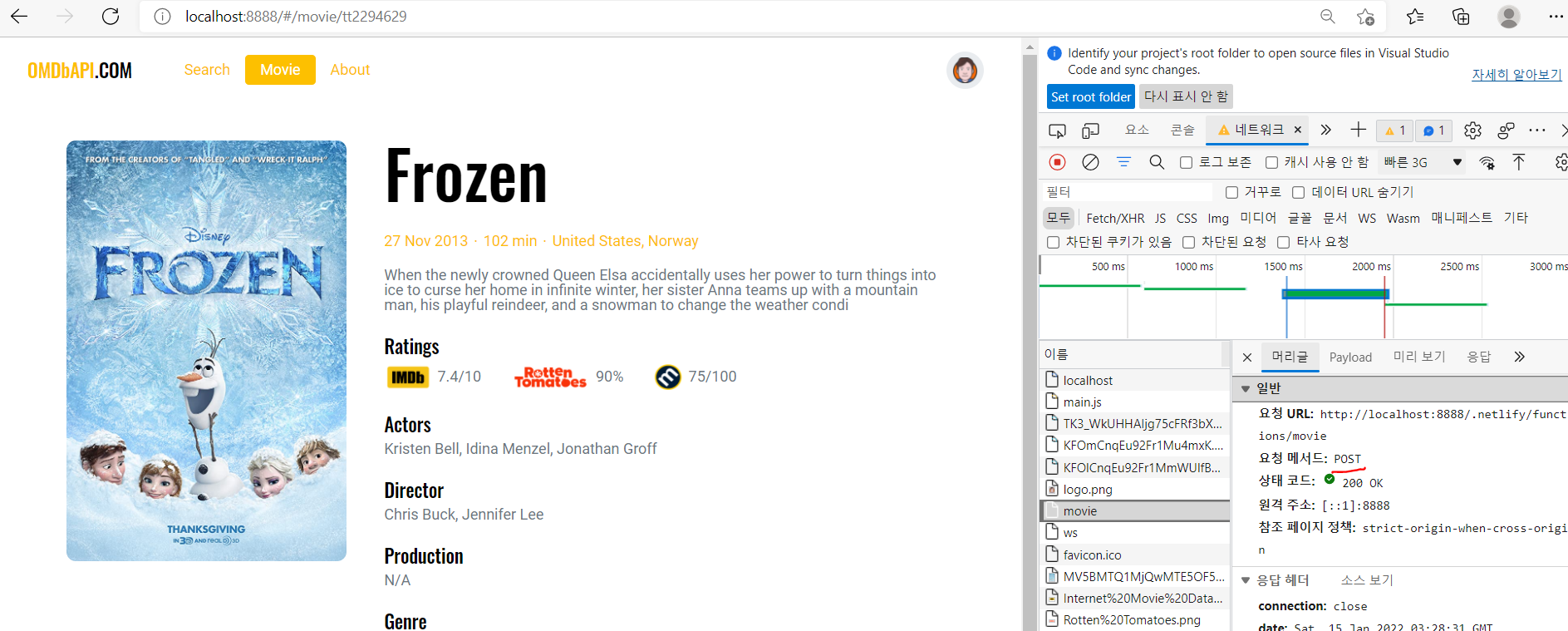Screen dimensions: 1568x631
Task: Import HAR file with upload arrow icon
Action: 1519,162
